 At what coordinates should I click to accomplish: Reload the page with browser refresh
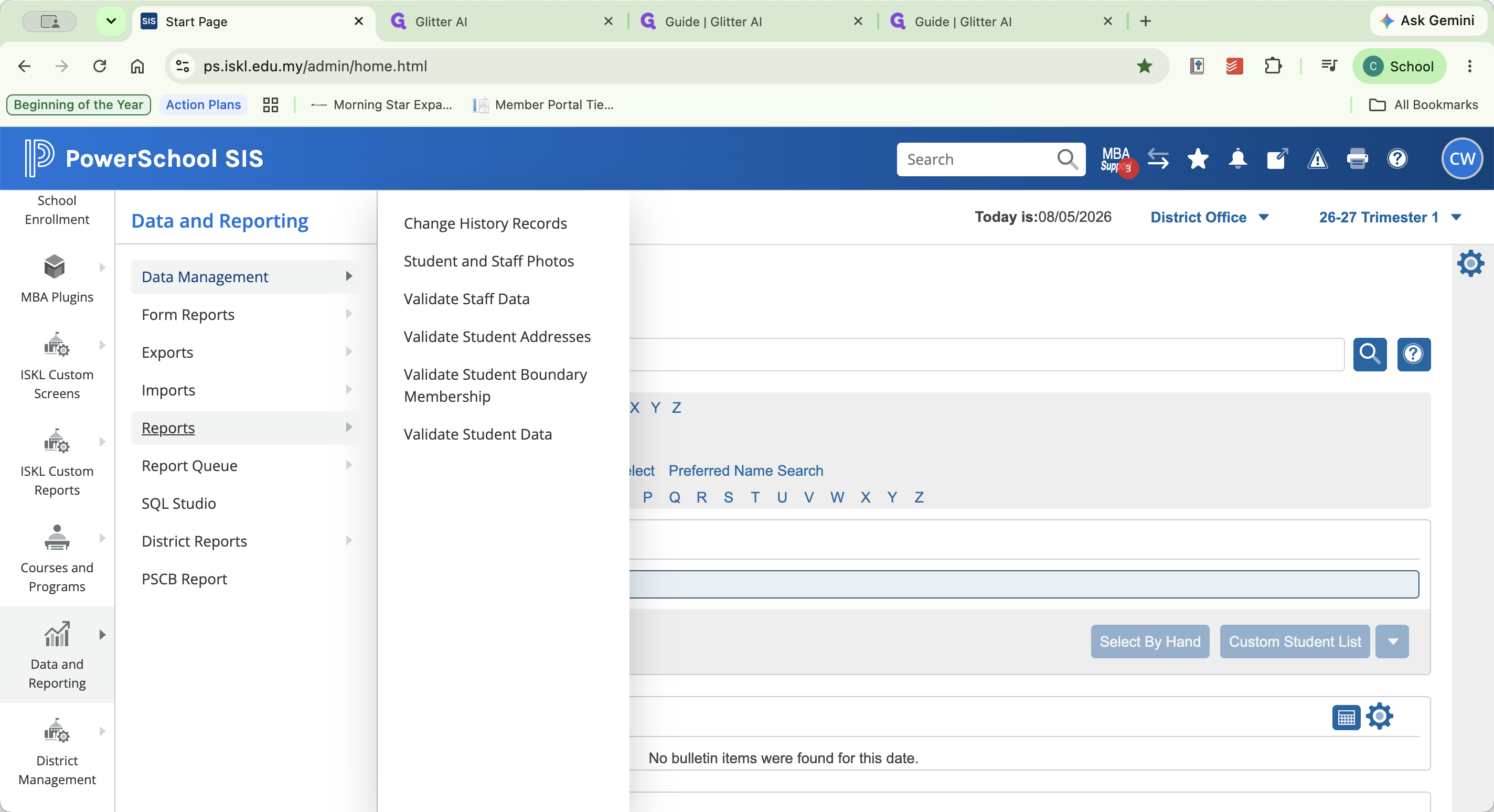click(x=99, y=66)
